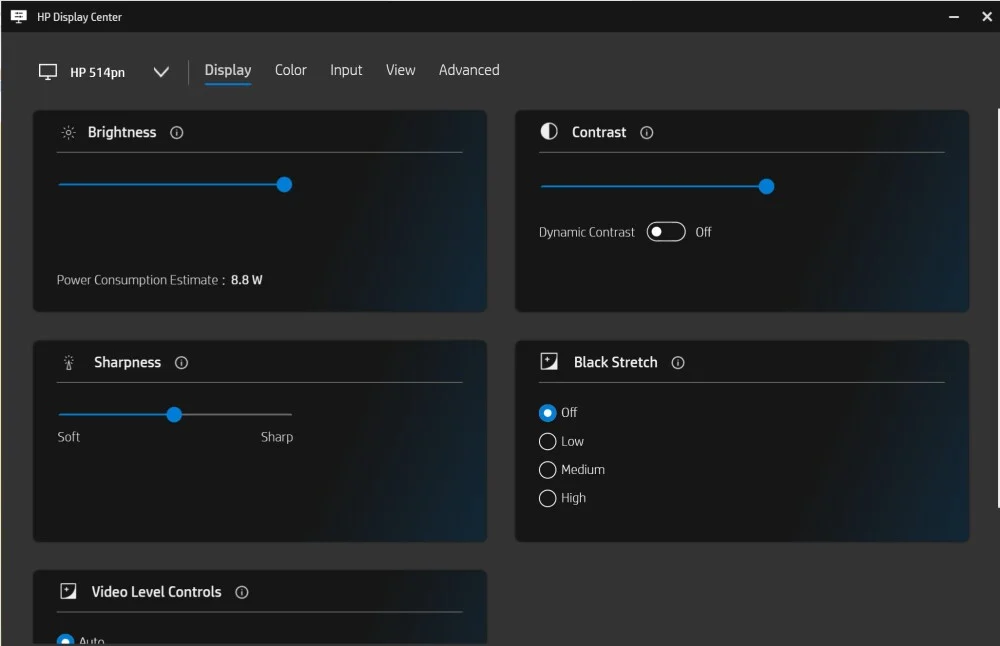Select Medium for Black Stretch
Viewport: 1000px width, 646px height.
[548, 470]
